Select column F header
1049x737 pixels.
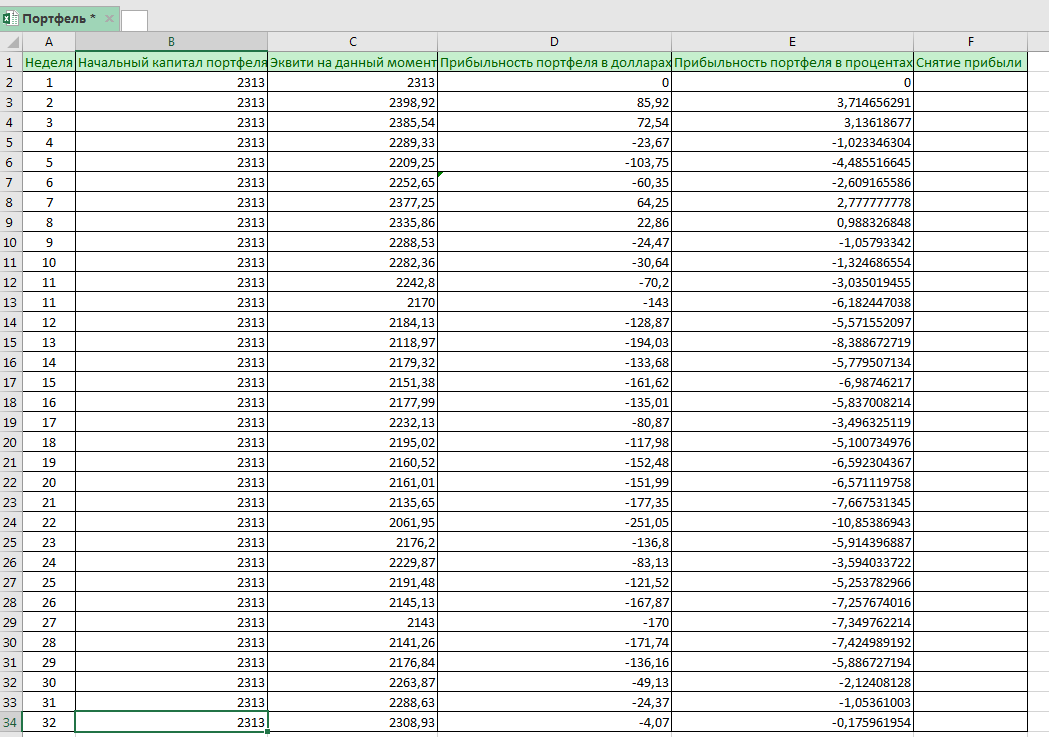tap(970, 42)
